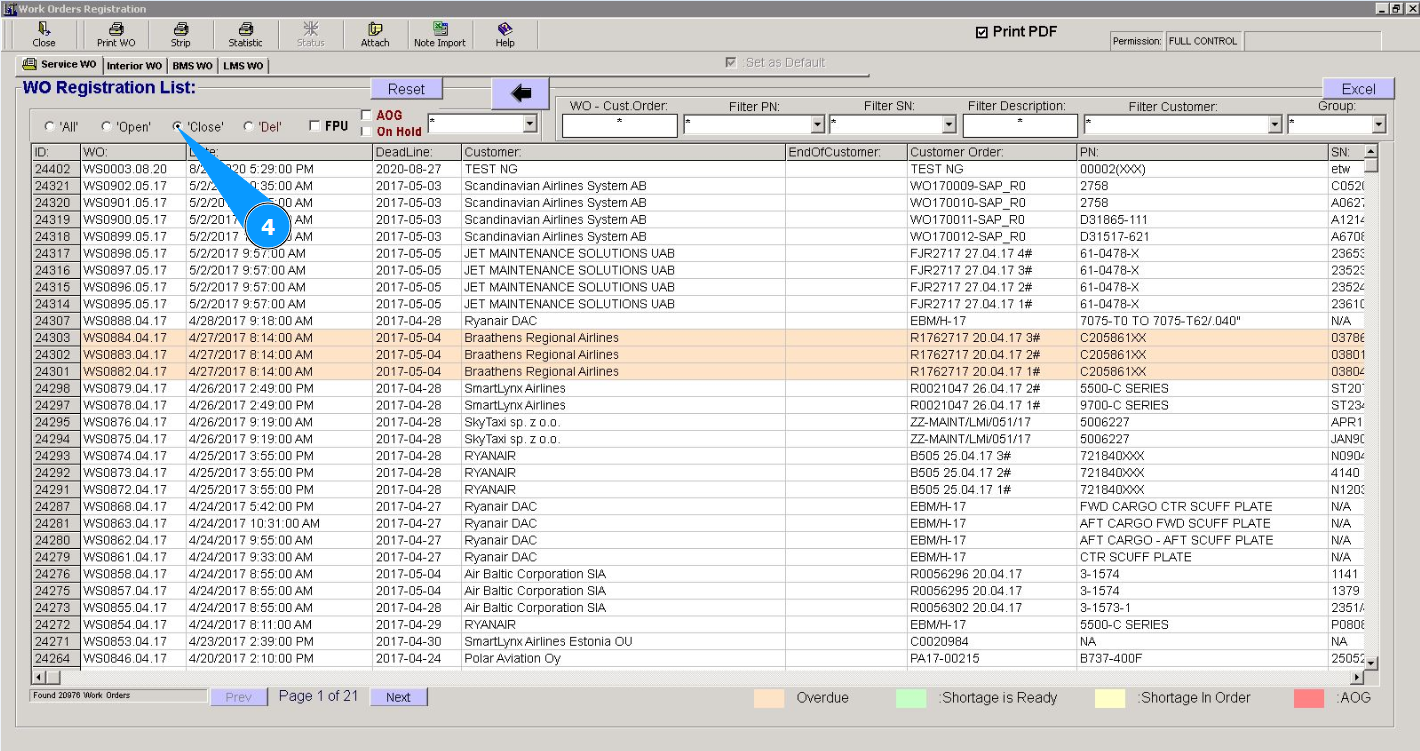The image size is (1420, 751).
Task: Switch to the Service WO tab
Action: (x=60, y=65)
